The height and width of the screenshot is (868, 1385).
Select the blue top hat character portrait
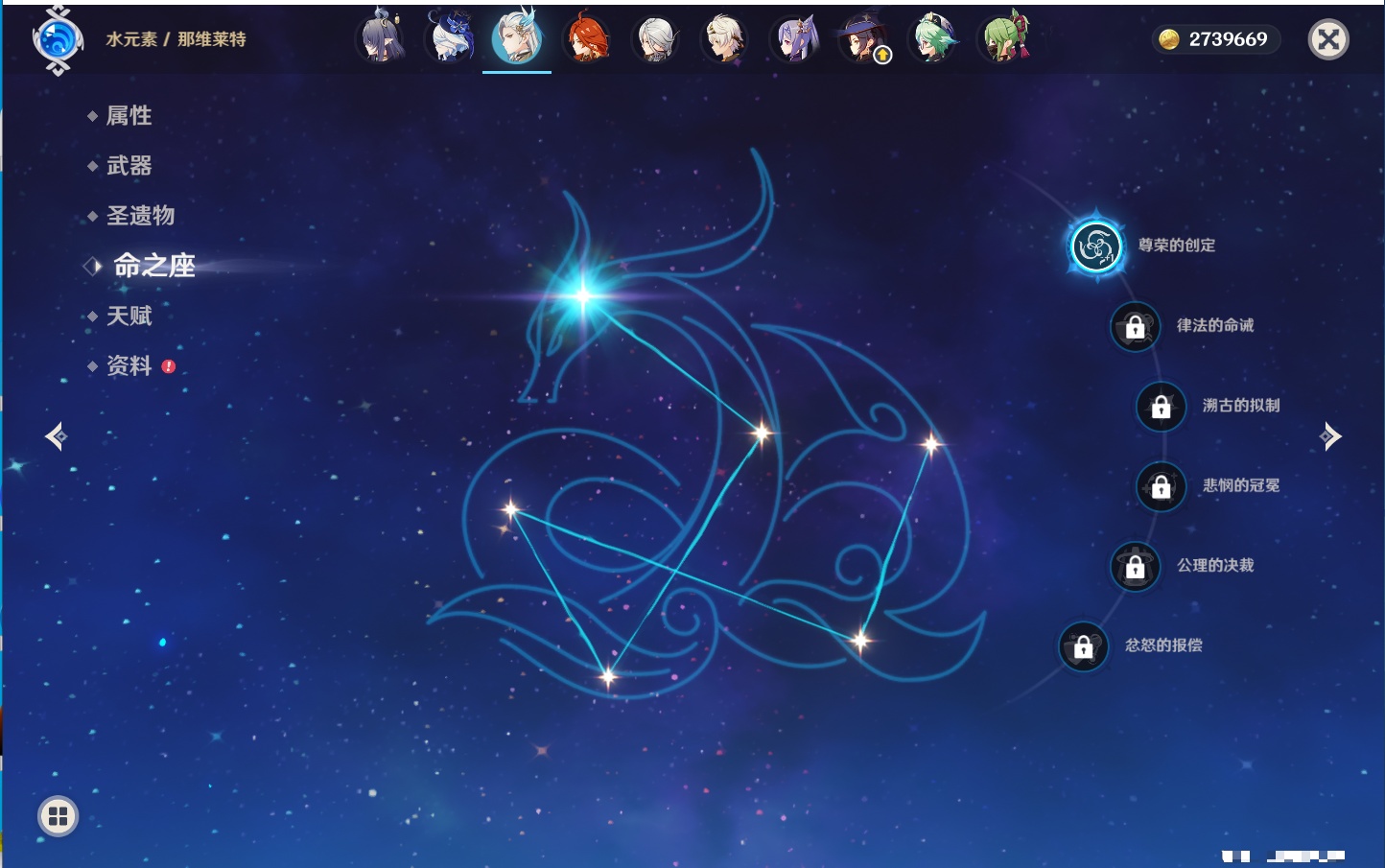[x=449, y=39]
